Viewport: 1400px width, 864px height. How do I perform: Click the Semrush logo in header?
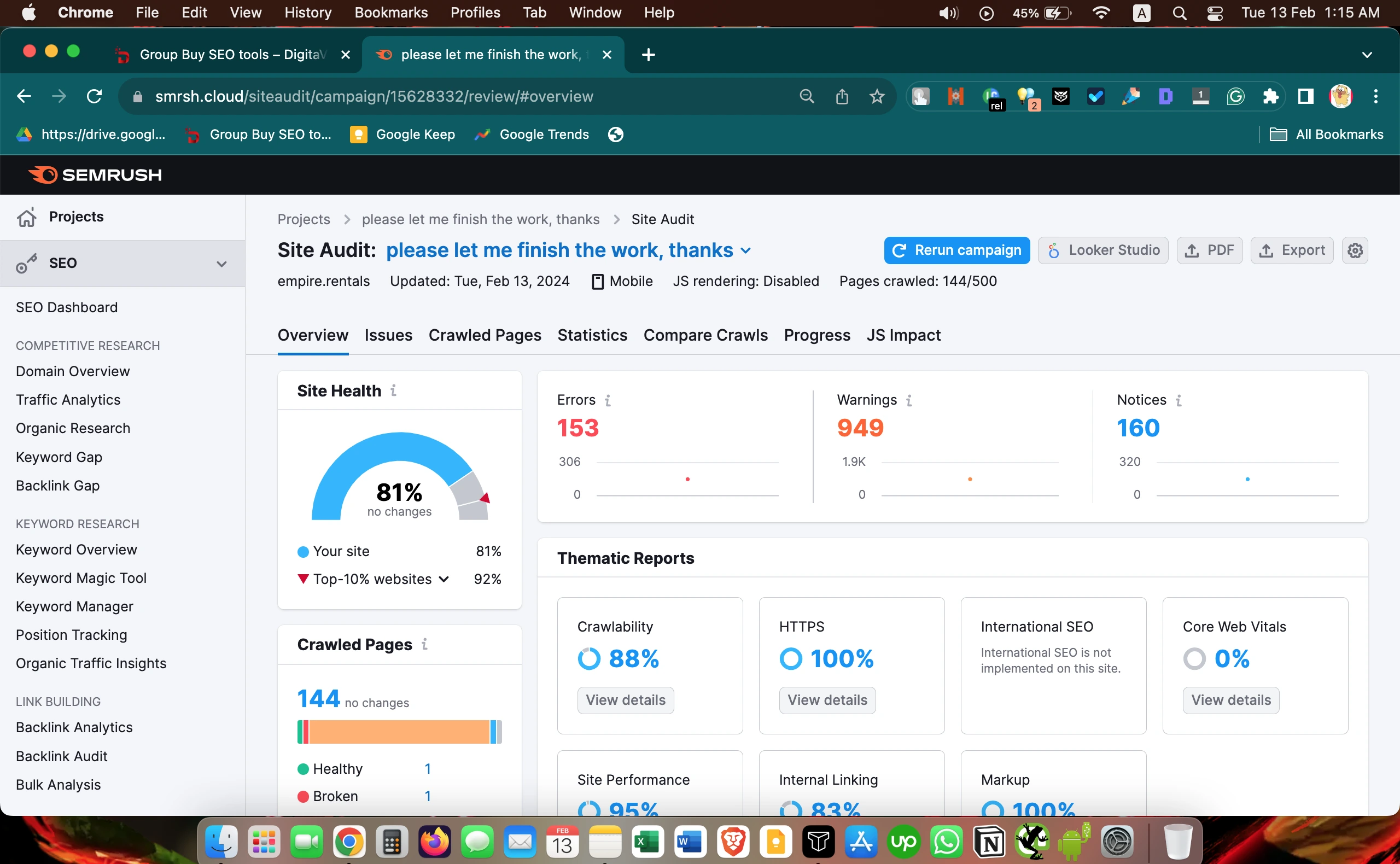tap(95, 175)
